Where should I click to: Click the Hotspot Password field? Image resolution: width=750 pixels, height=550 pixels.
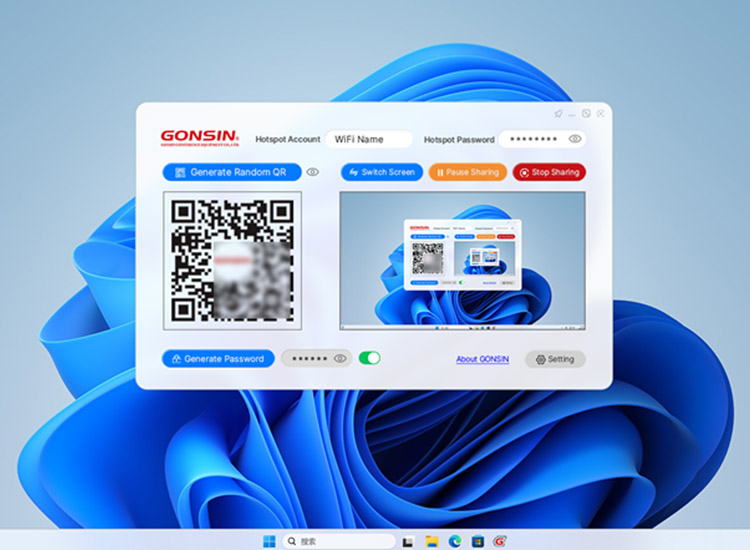(x=541, y=139)
